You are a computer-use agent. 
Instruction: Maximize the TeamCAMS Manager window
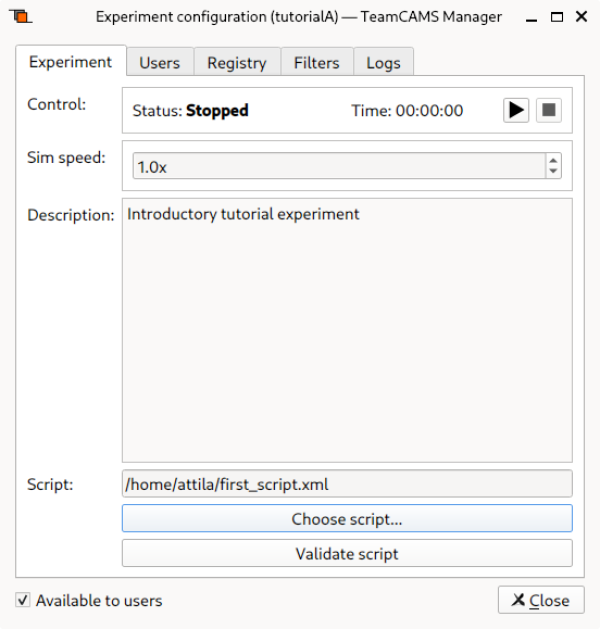click(557, 17)
